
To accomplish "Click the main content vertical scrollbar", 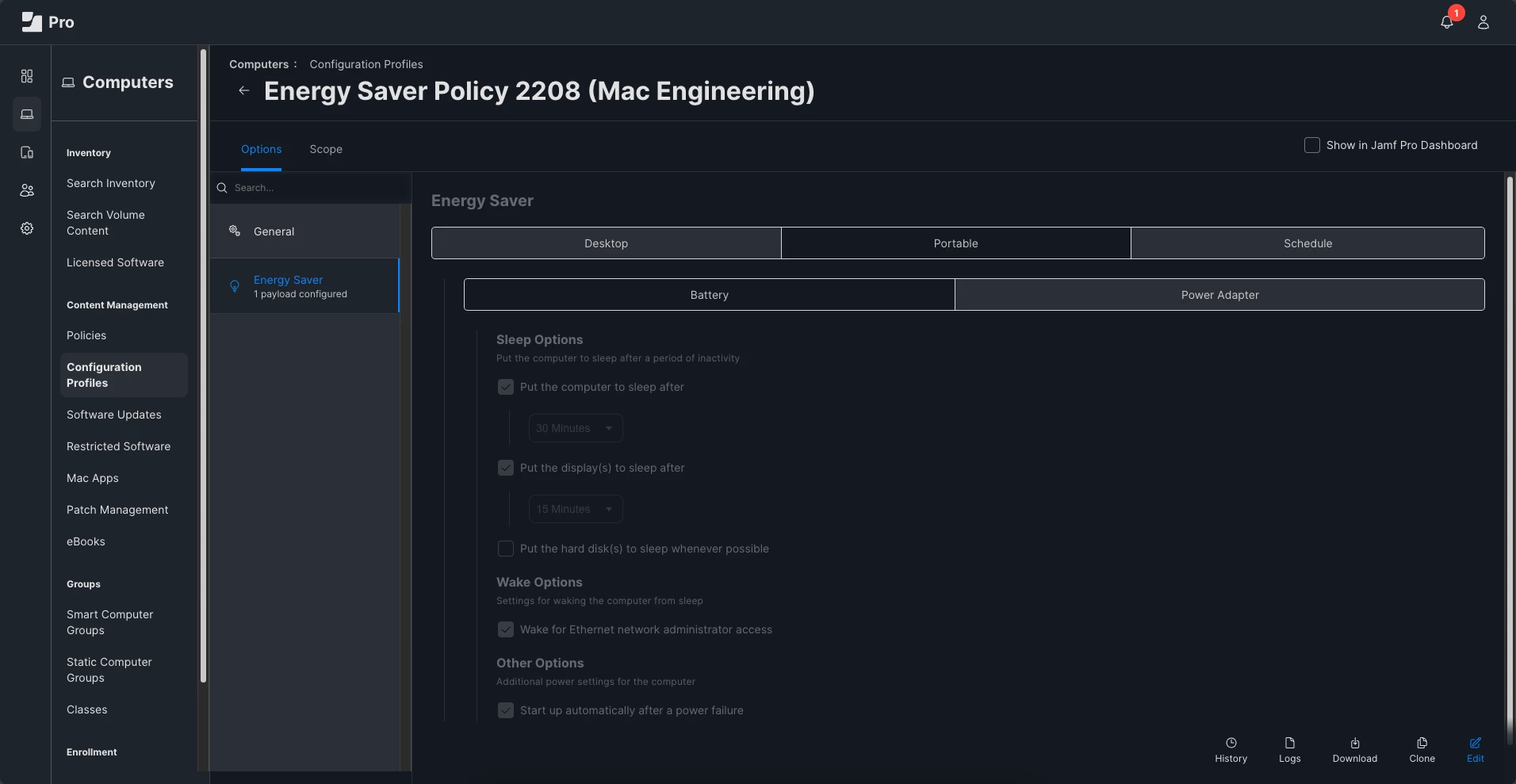I will 1510,460.
